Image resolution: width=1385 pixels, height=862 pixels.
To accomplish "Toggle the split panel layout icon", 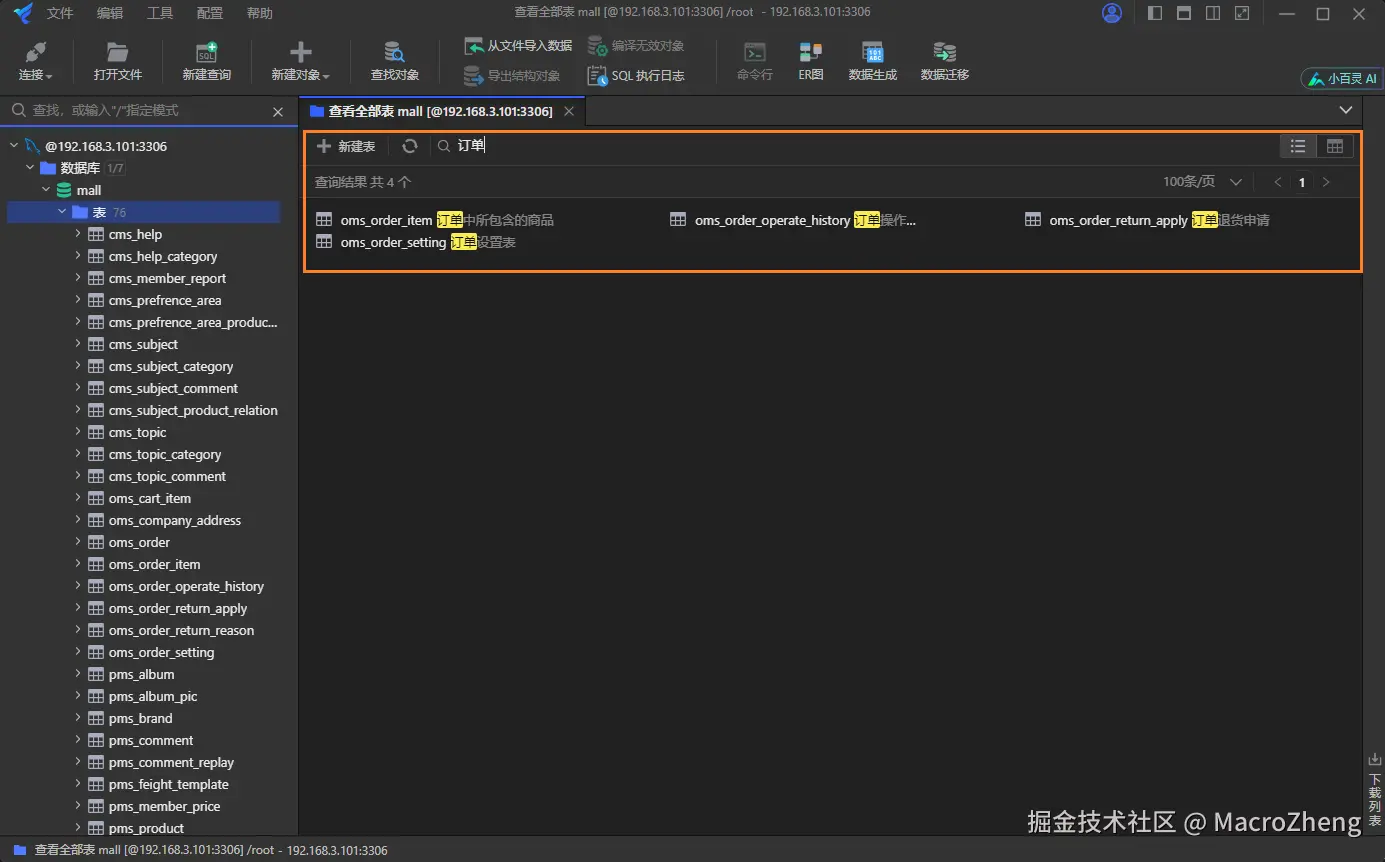I will [1213, 13].
